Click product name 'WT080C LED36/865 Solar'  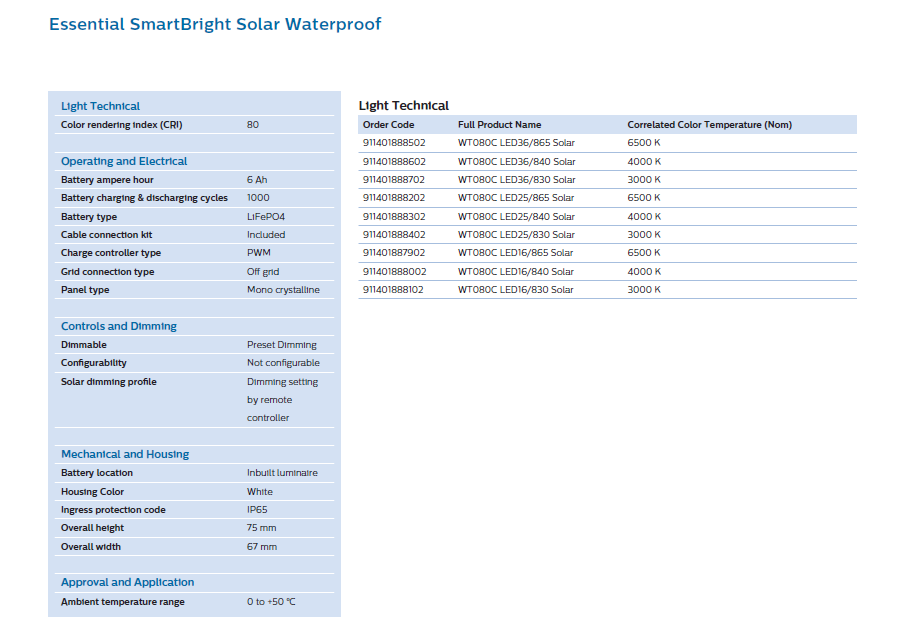[x=517, y=143]
